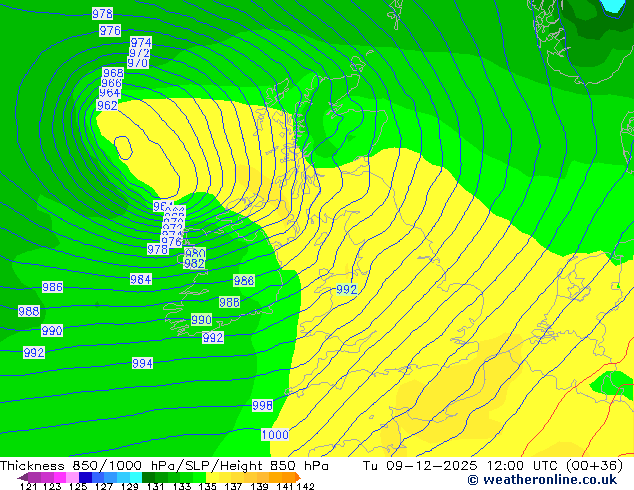This screenshot has height=490, width=634.
Task: Click the 974 isobar label
Action: 141,42
